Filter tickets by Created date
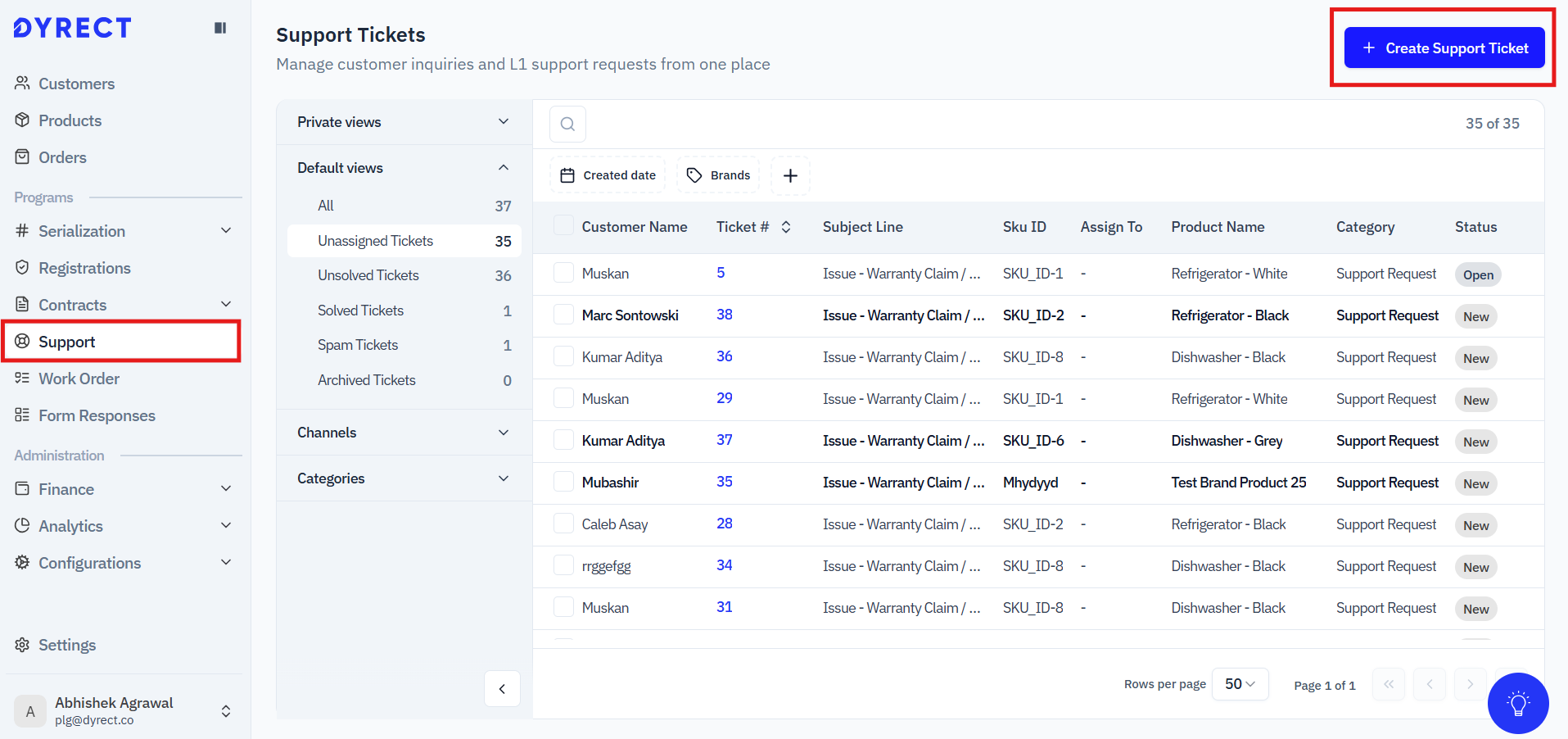1568x739 pixels. click(x=608, y=175)
